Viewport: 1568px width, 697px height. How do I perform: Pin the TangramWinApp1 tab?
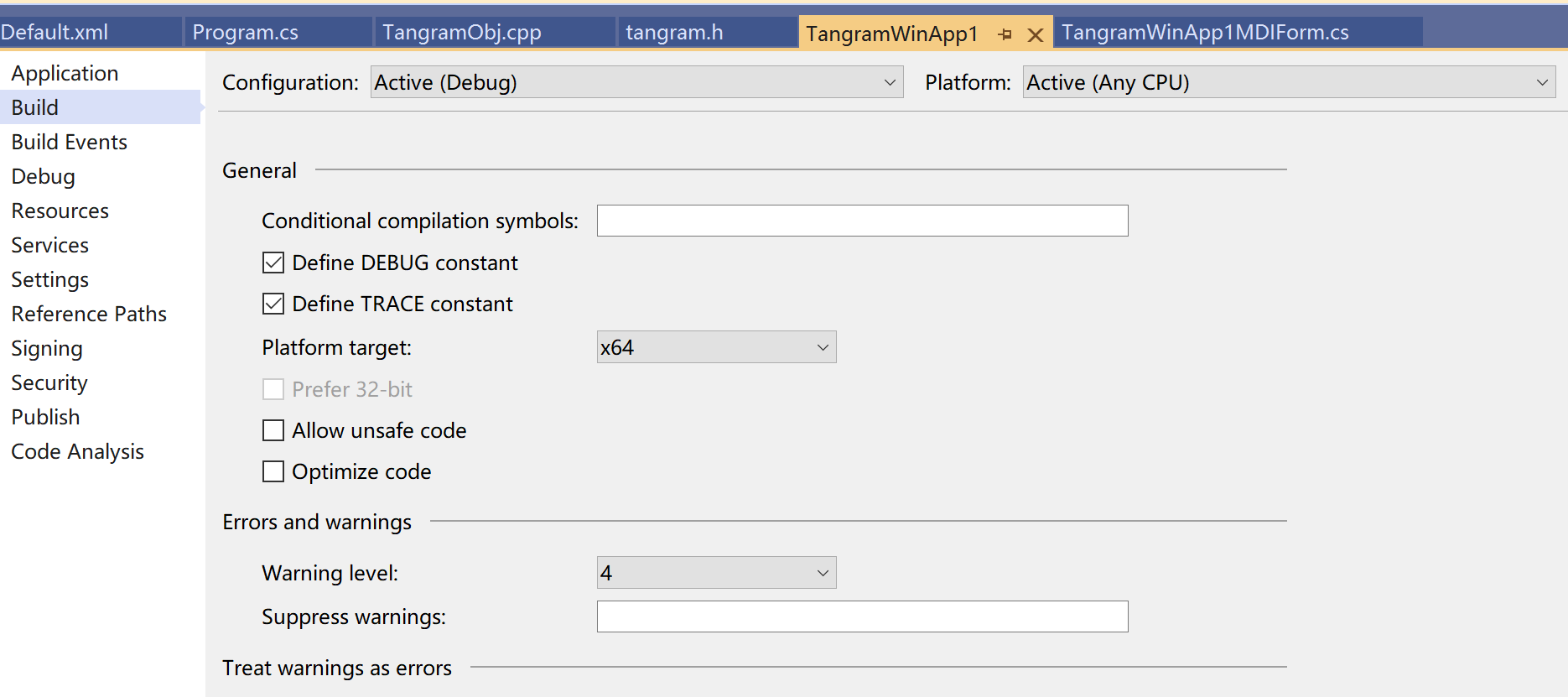[x=1005, y=34]
